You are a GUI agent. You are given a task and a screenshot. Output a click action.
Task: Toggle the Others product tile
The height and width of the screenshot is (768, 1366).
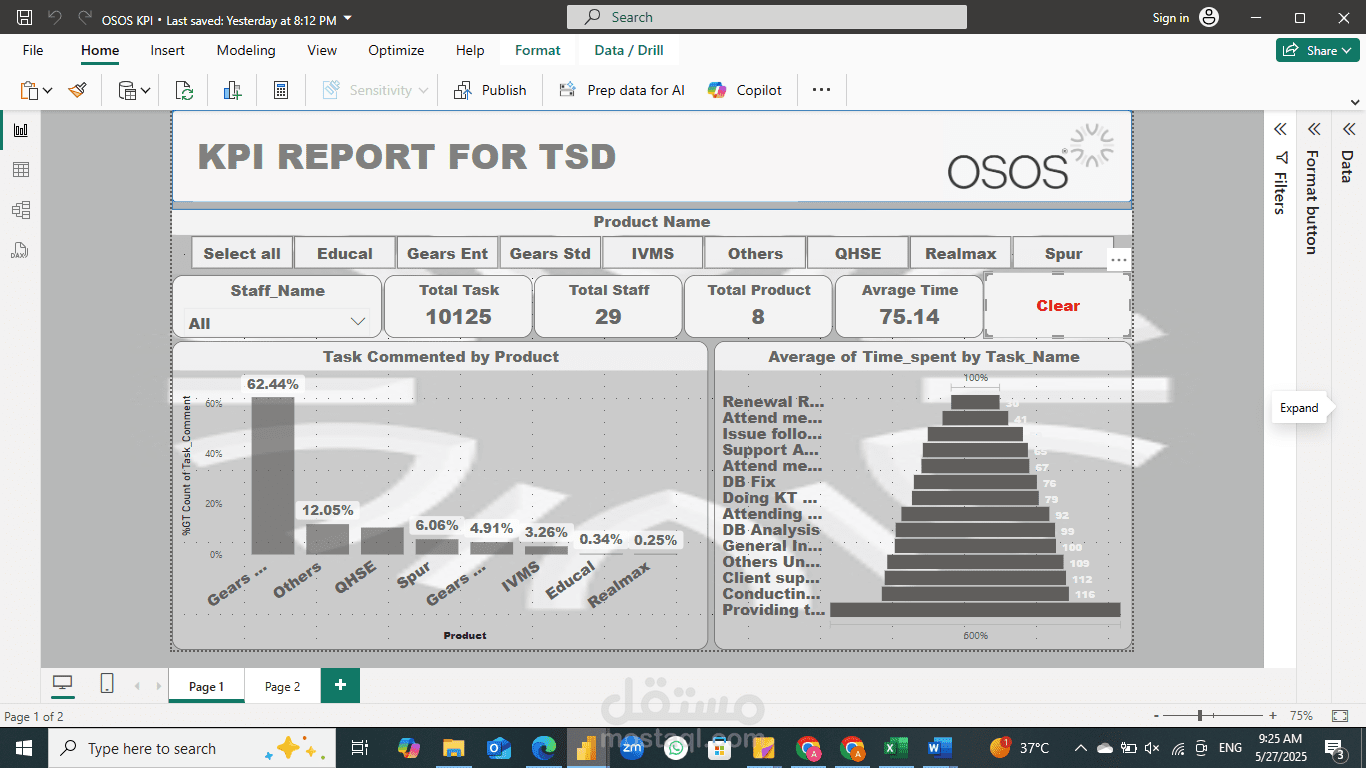tap(755, 253)
